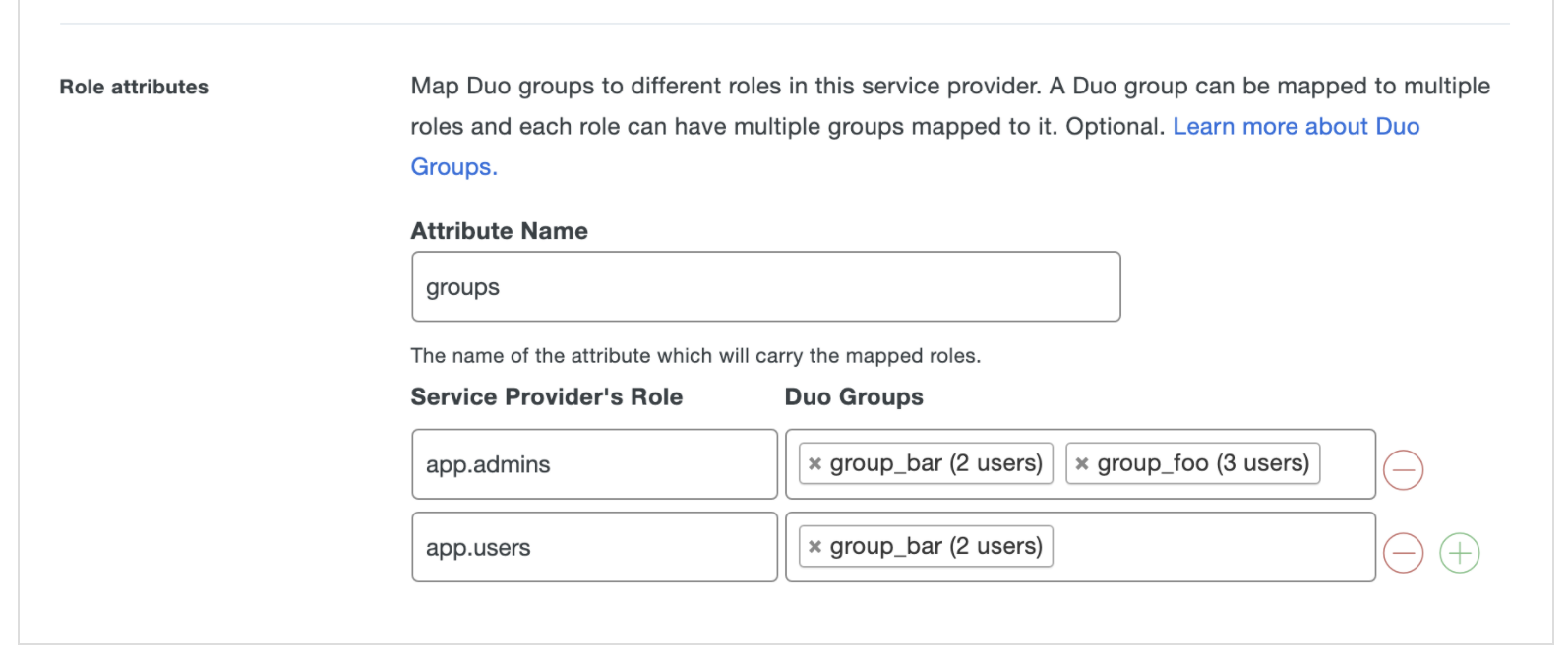
Task: Open Duo Groups selector for app.admins row
Action: pyautogui.click(x=1346, y=464)
